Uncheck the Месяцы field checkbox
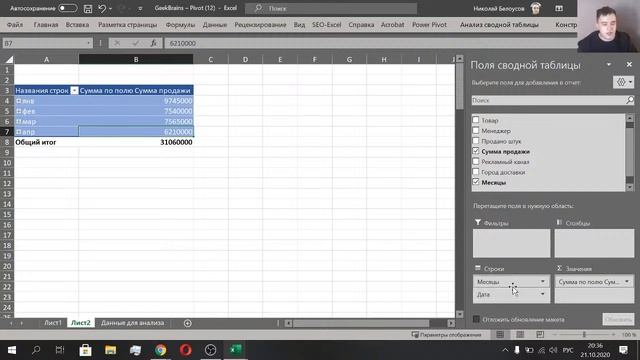640x360 pixels. [476, 182]
